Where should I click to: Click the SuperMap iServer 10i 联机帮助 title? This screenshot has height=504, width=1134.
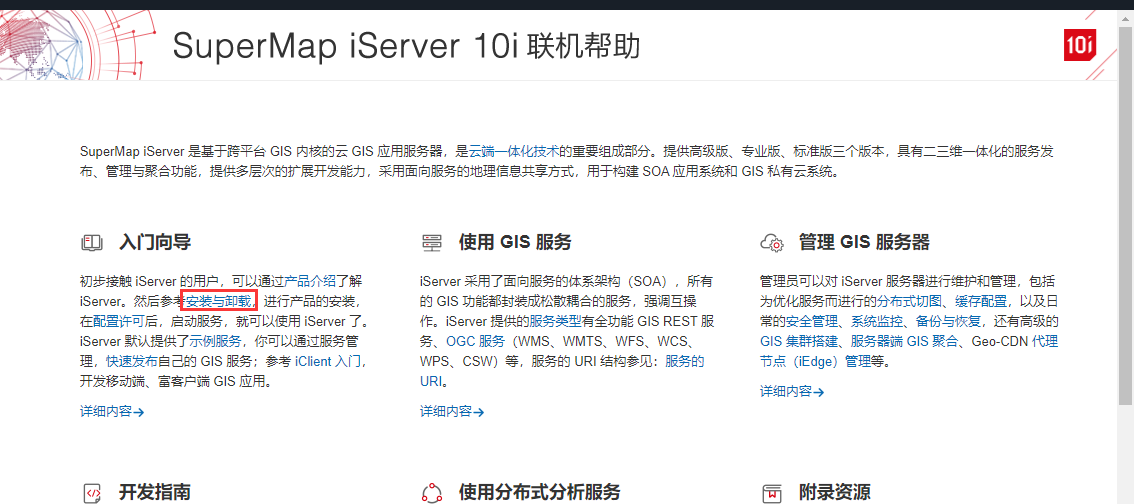[407, 46]
